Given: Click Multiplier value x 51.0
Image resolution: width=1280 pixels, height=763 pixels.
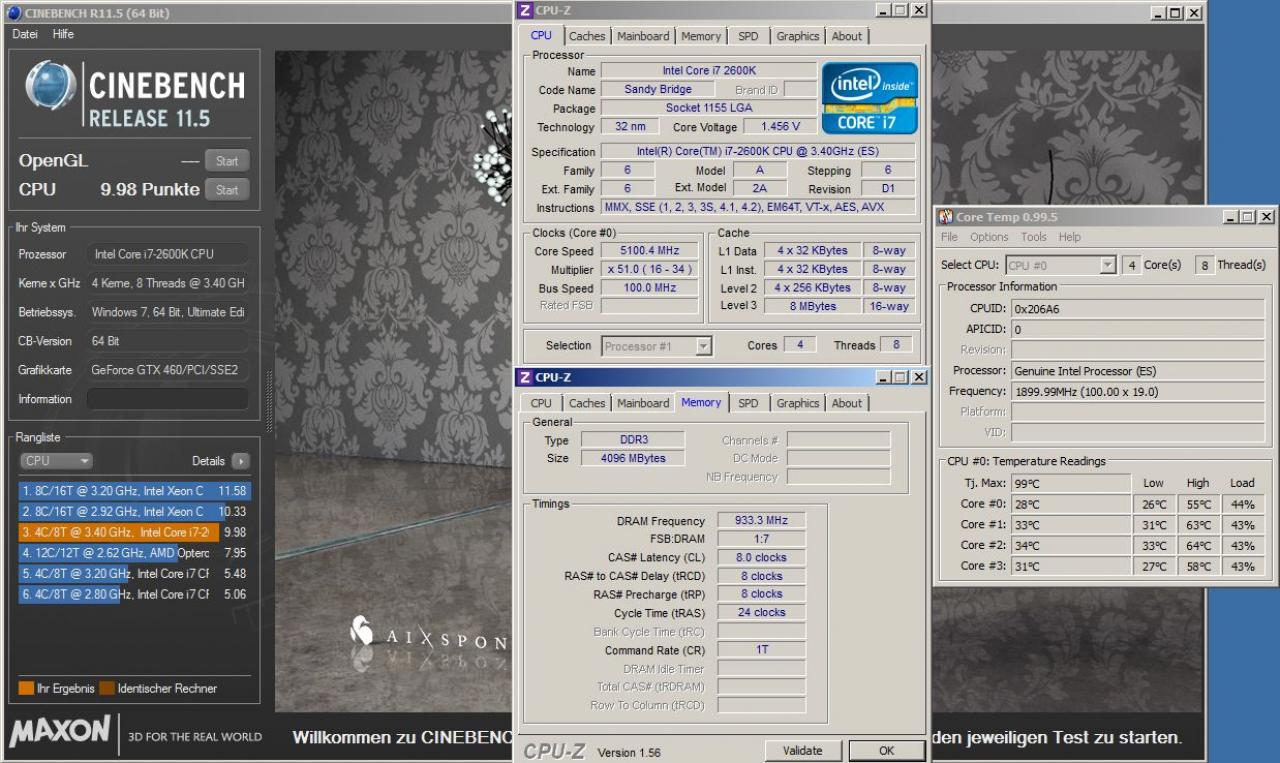Looking at the screenshot, I should click(648, 270).
